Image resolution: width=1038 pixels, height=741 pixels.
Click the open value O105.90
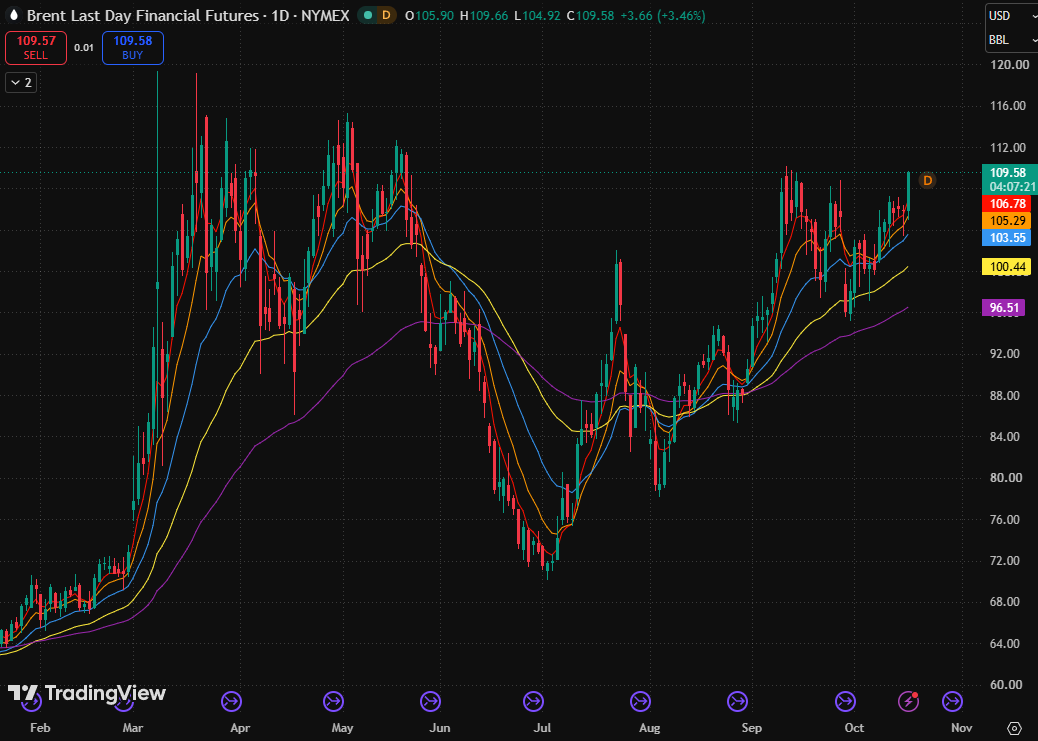click(x=430, y=15)
